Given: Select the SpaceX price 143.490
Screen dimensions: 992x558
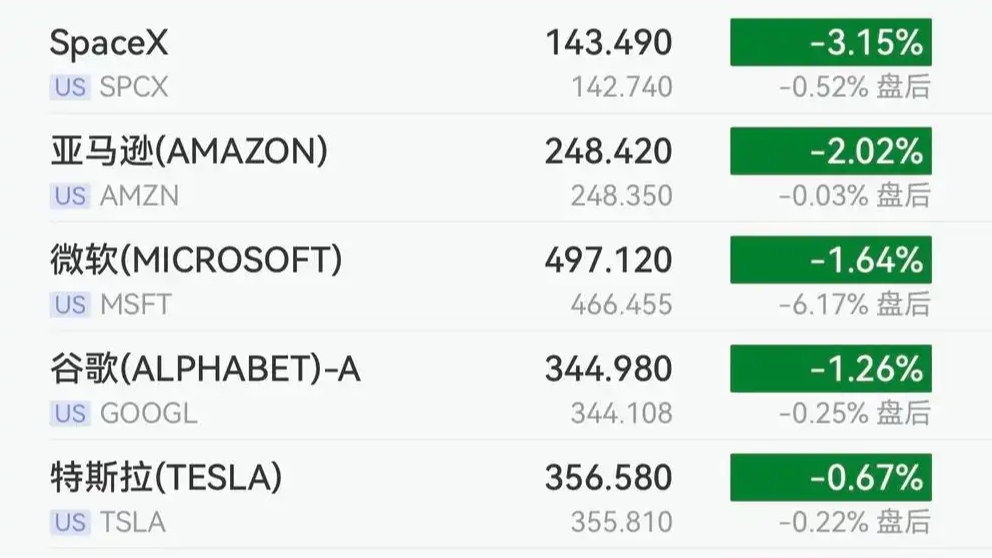Looking at the screenshot, I should click(609, 43).
